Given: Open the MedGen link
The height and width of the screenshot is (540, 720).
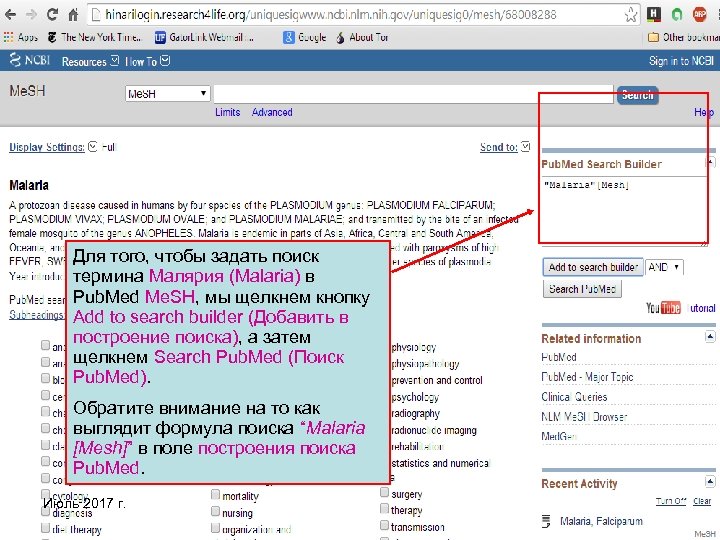Looking at the screenshot, I should pyautogui.click(x=559, y=436).
